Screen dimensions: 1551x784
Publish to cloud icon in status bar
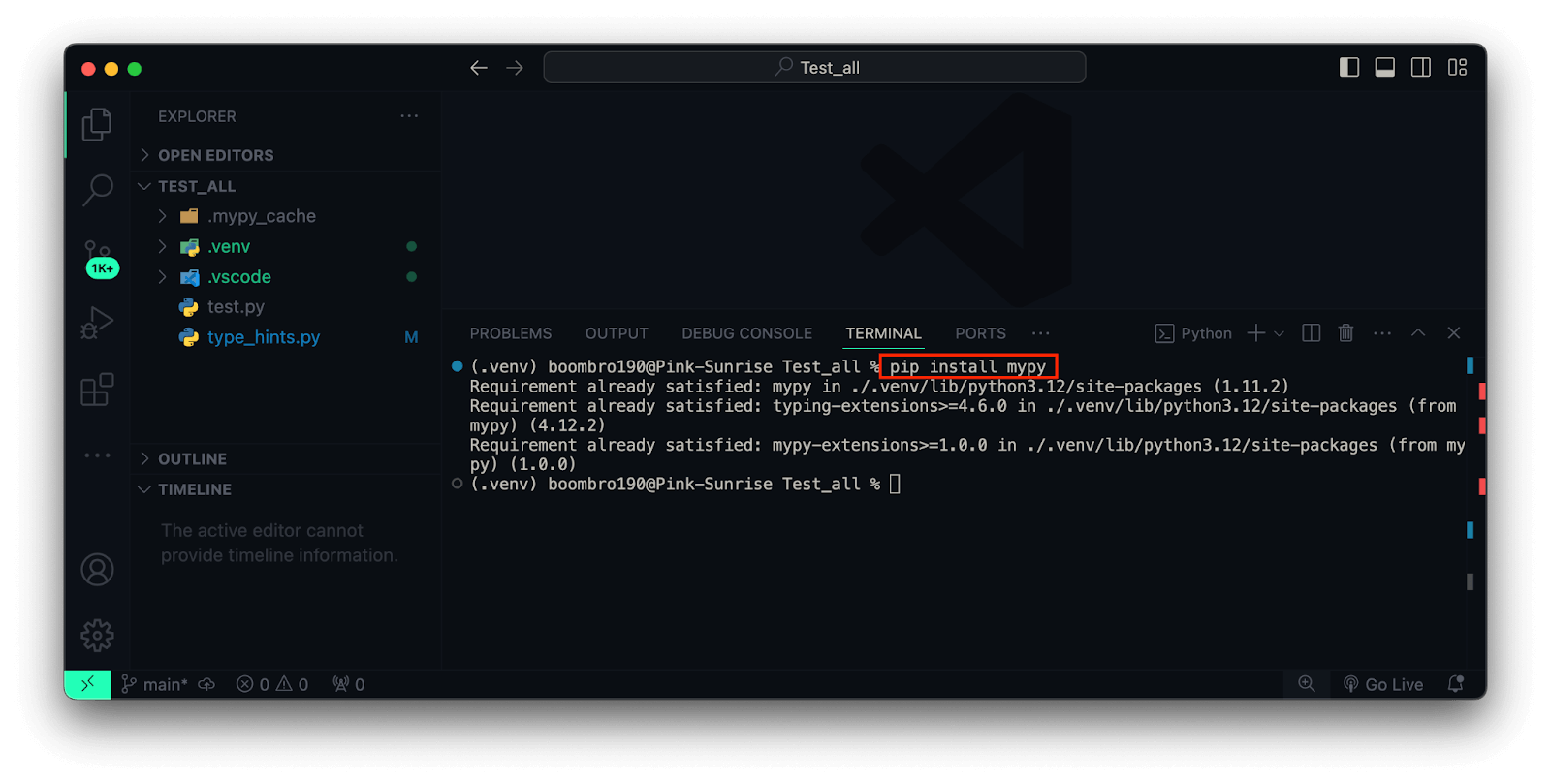click(x=206, y=684)
